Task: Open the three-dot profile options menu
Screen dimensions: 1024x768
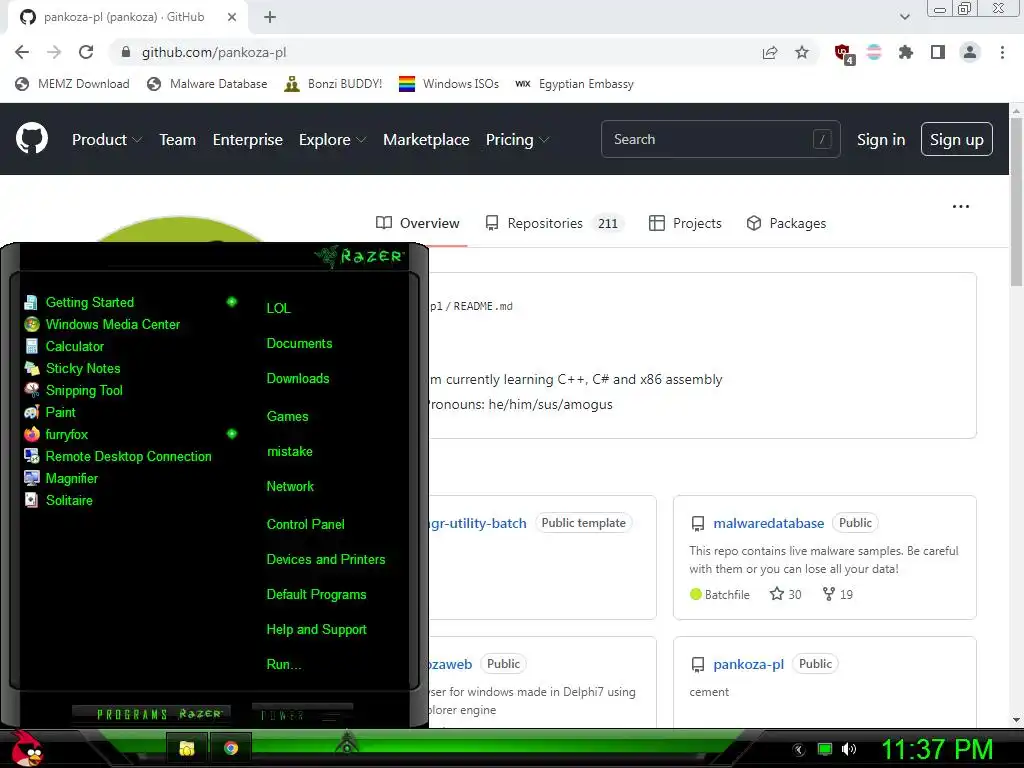Action: click(961, 206)
